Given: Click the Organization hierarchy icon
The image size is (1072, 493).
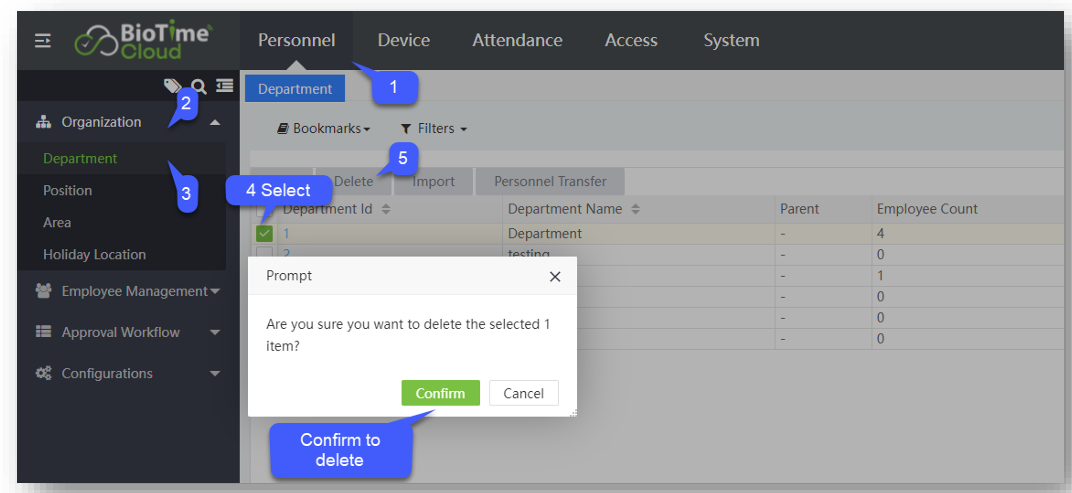Looking at the screenshot, I should [43, 122].
